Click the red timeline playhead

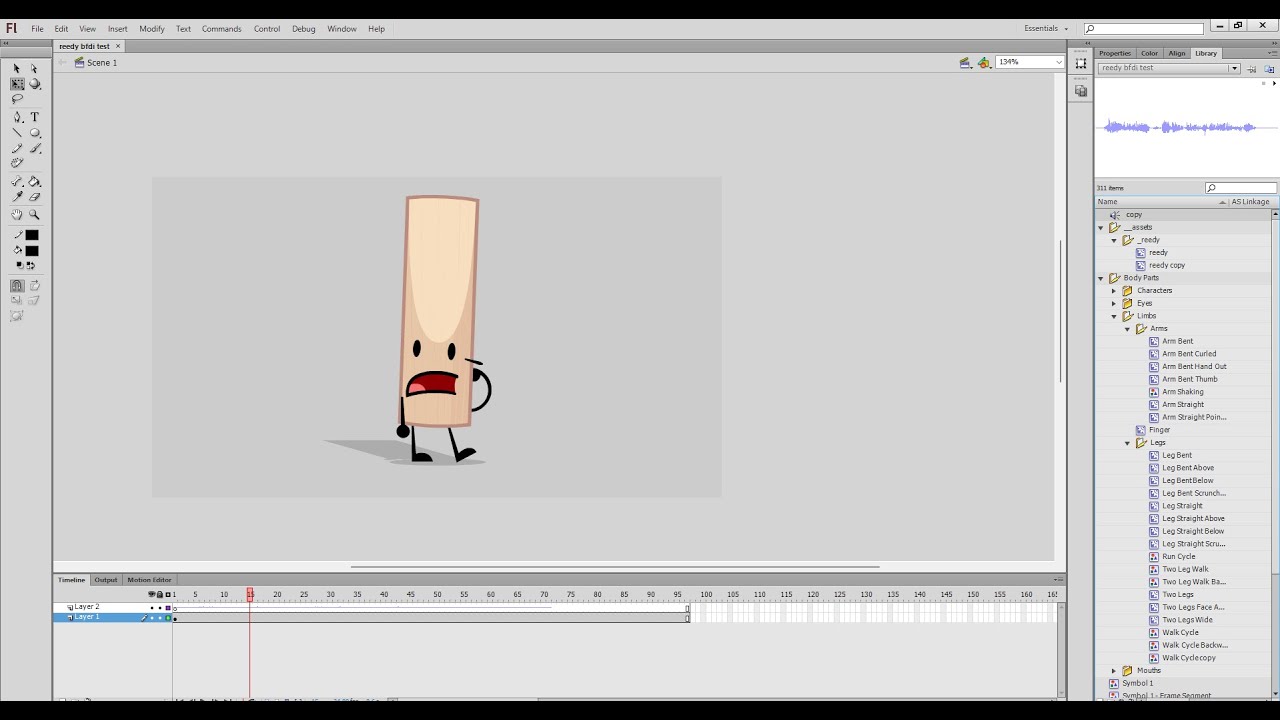pos(250,595)
